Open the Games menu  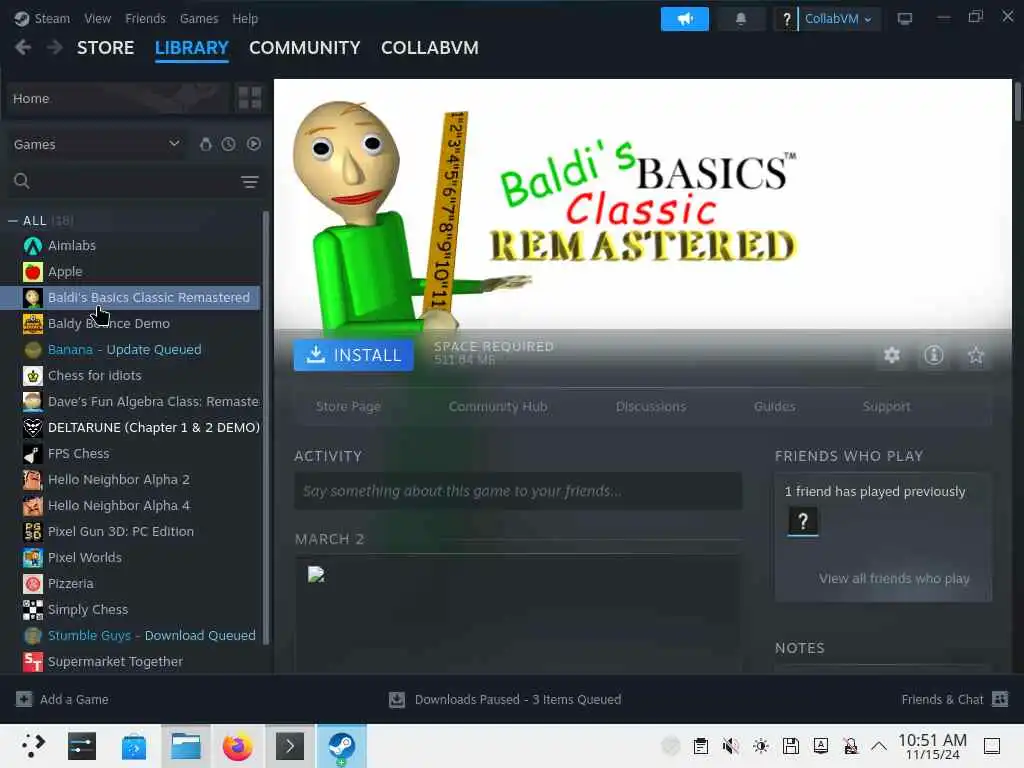pos(199,18)
